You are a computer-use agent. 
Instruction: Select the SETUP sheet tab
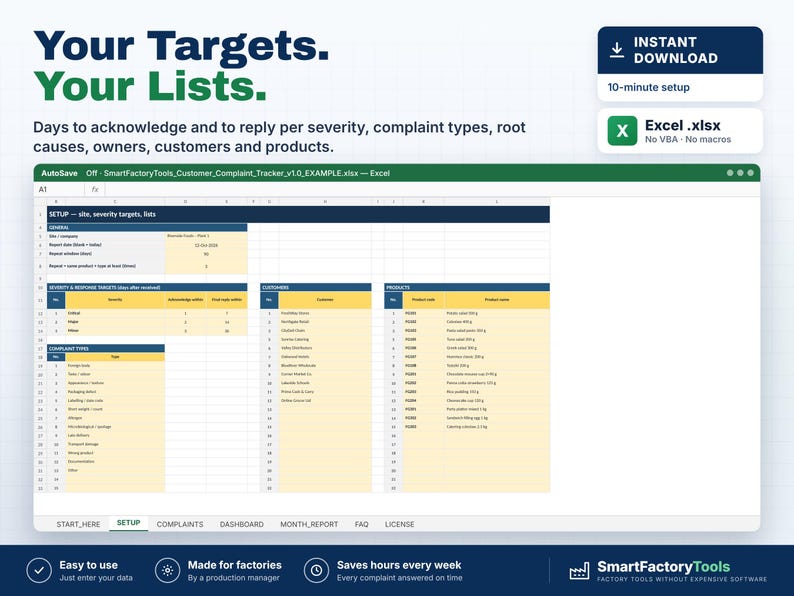click(x=128, y=523)
